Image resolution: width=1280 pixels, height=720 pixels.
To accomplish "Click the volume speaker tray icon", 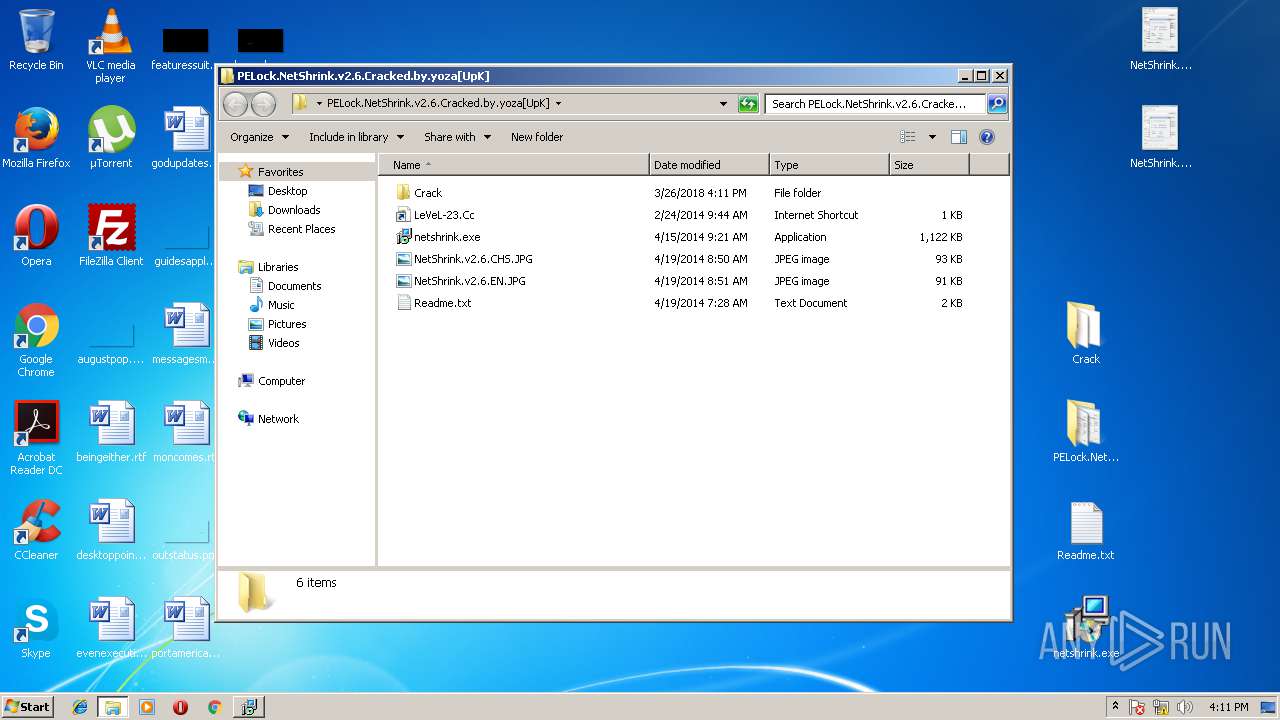I will point(1185,707).
